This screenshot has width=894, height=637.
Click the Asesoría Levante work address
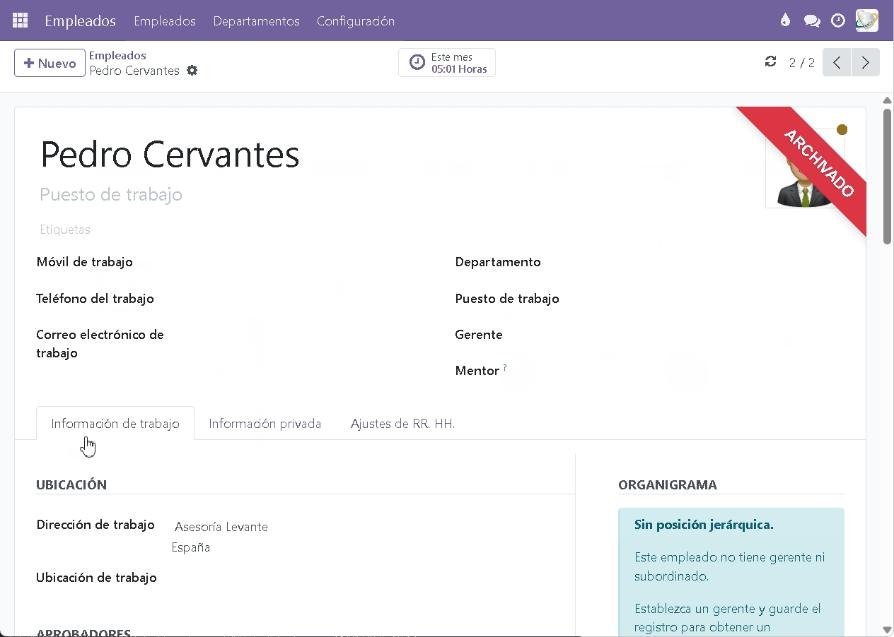[x=221, y=527]
